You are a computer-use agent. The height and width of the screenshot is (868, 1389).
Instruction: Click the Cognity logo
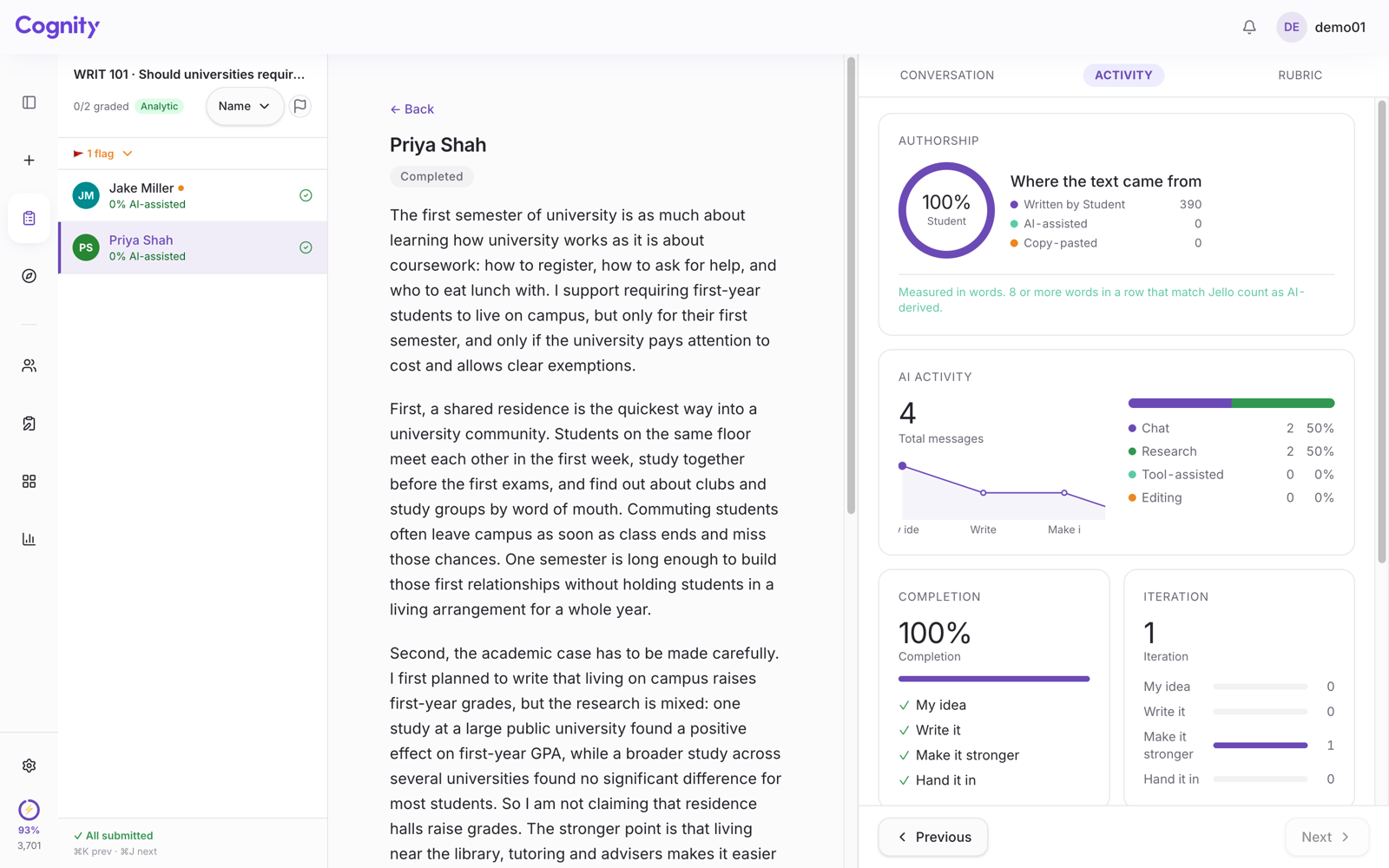point(57,26)
